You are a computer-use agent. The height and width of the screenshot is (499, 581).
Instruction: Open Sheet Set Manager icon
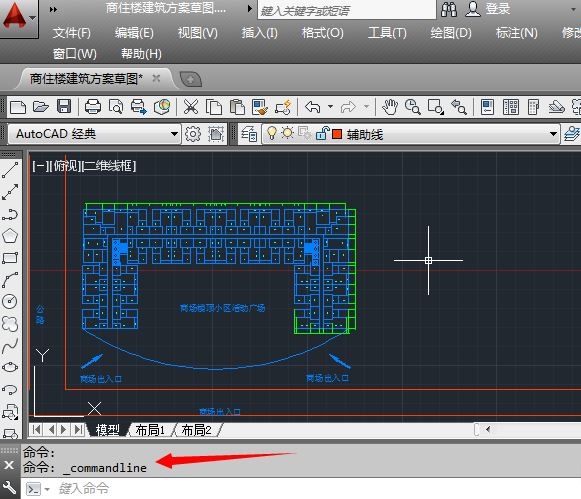point(556,107)
